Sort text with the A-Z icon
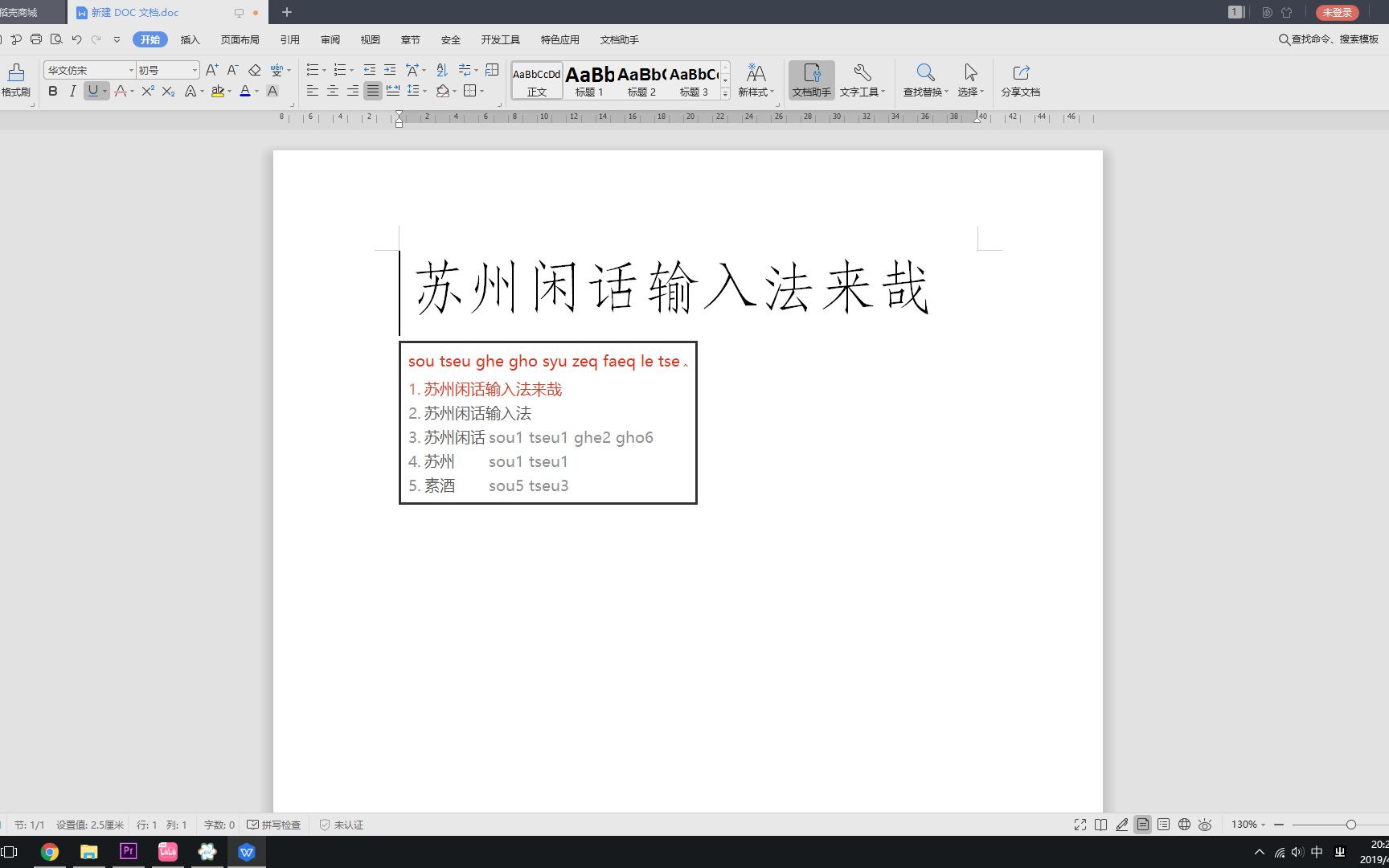Image resolution: width=1389 pixels, height=868 pixels. (441, 70)
